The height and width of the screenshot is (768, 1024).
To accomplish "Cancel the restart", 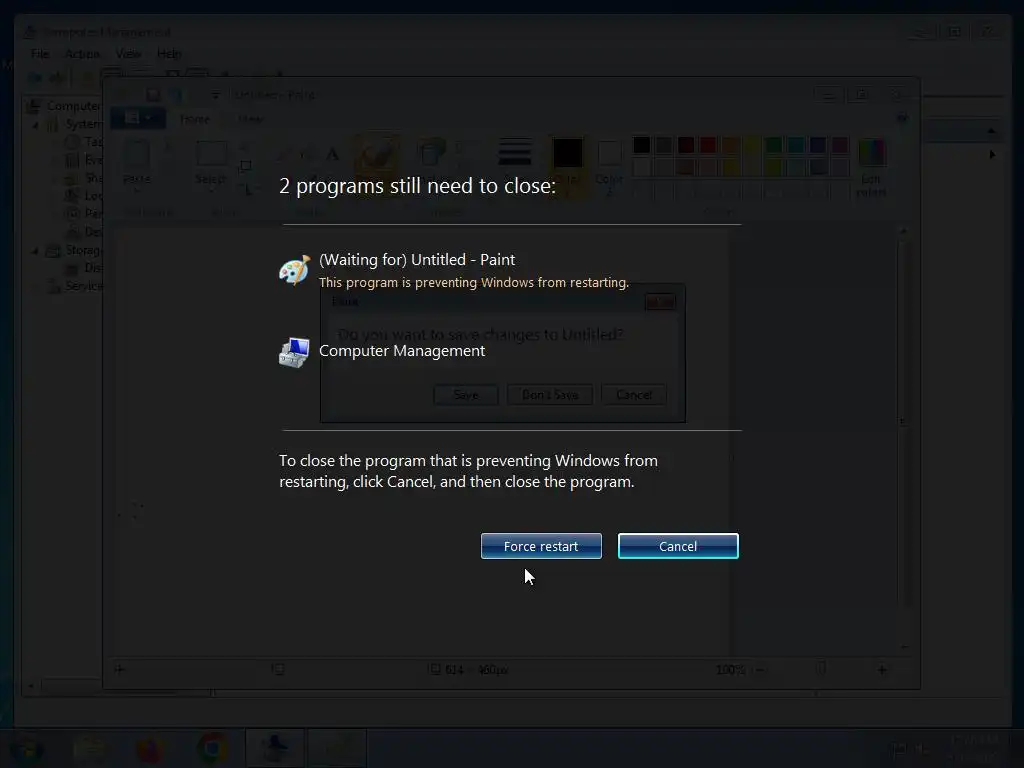I will coord(678,546).
